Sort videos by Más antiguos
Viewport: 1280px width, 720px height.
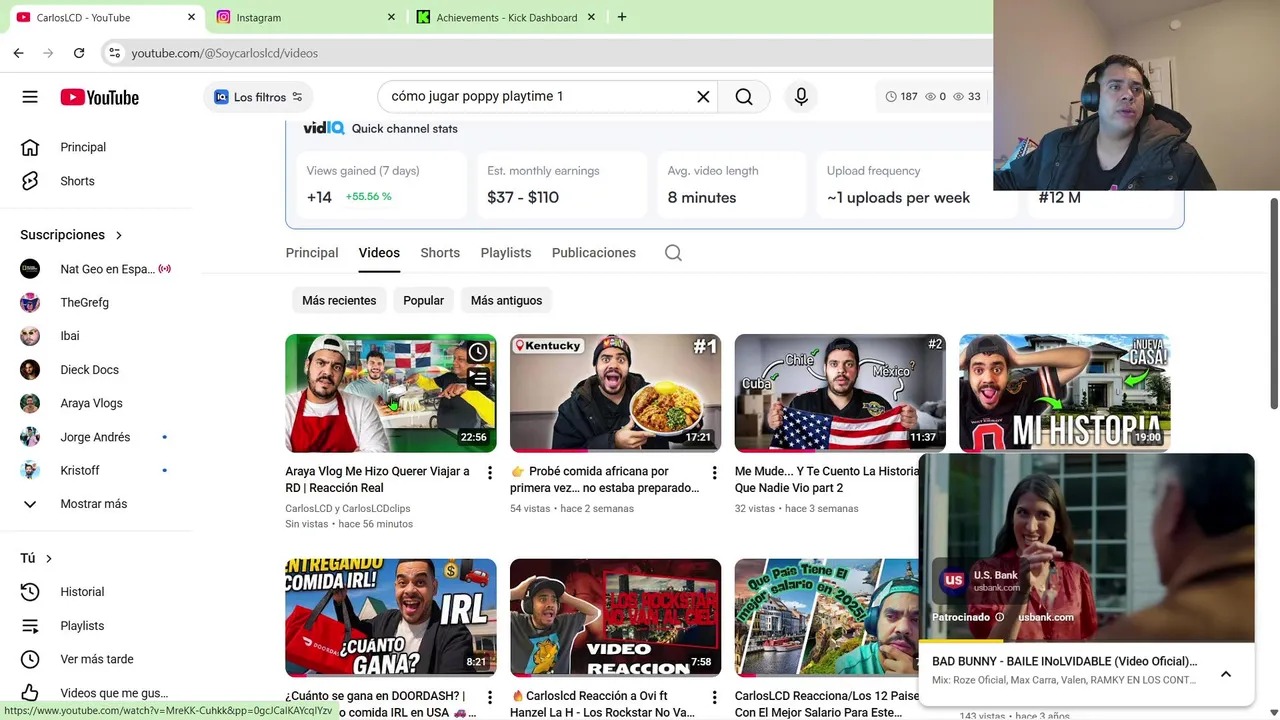tap(506, 300)
